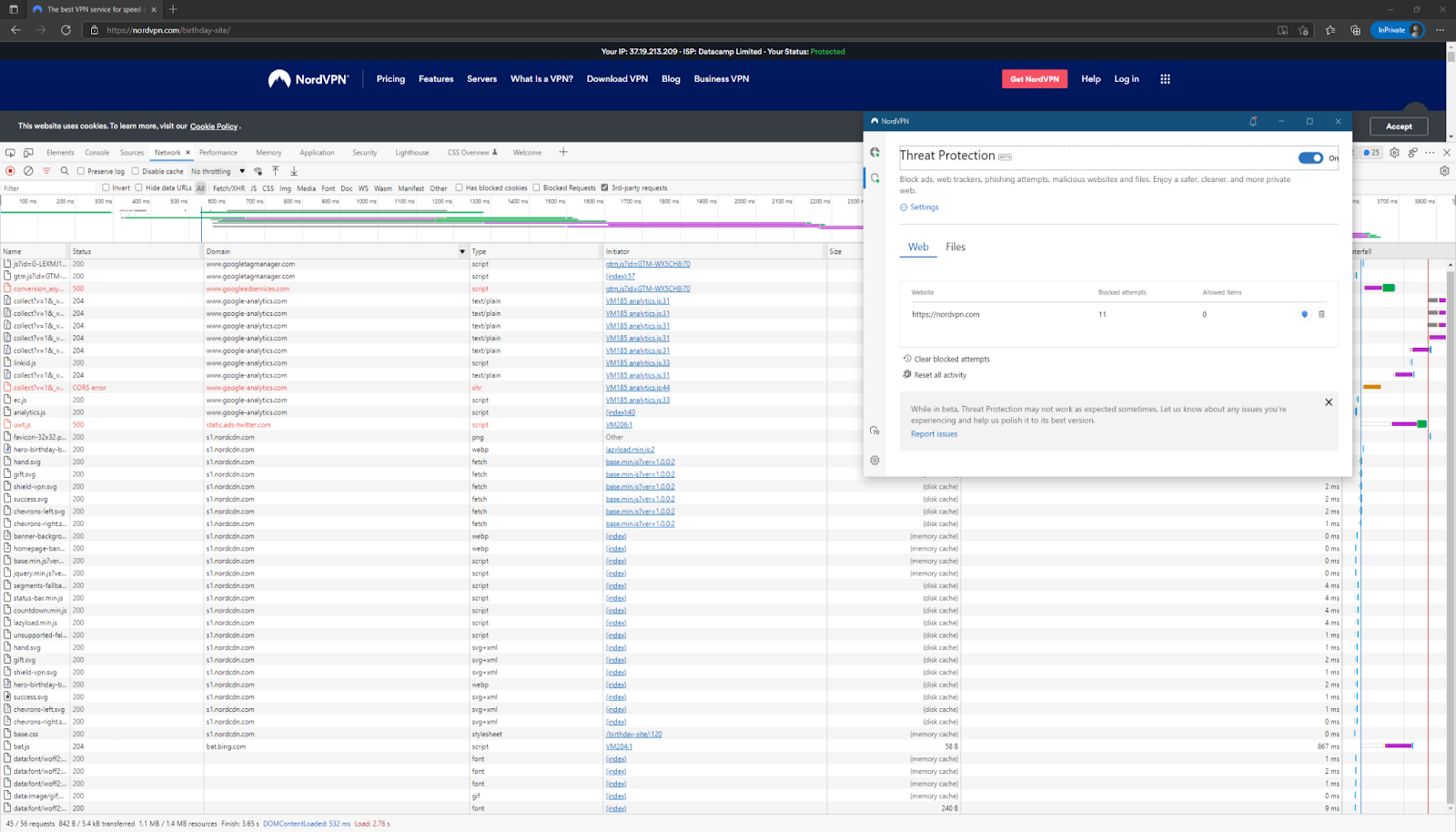Image resolution: width=1456 pixels, height=832 pixels.
Task: Turn off the Threat Protection switch
Action: click(1310, 158)
